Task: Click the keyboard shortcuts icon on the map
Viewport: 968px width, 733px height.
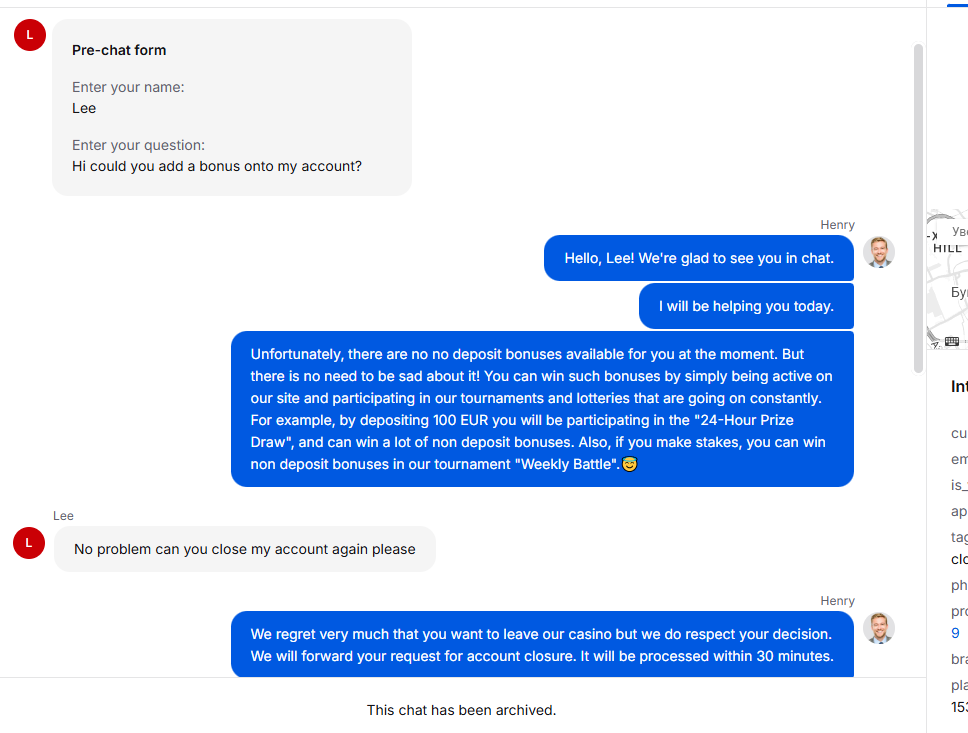Action: point(951,341)
